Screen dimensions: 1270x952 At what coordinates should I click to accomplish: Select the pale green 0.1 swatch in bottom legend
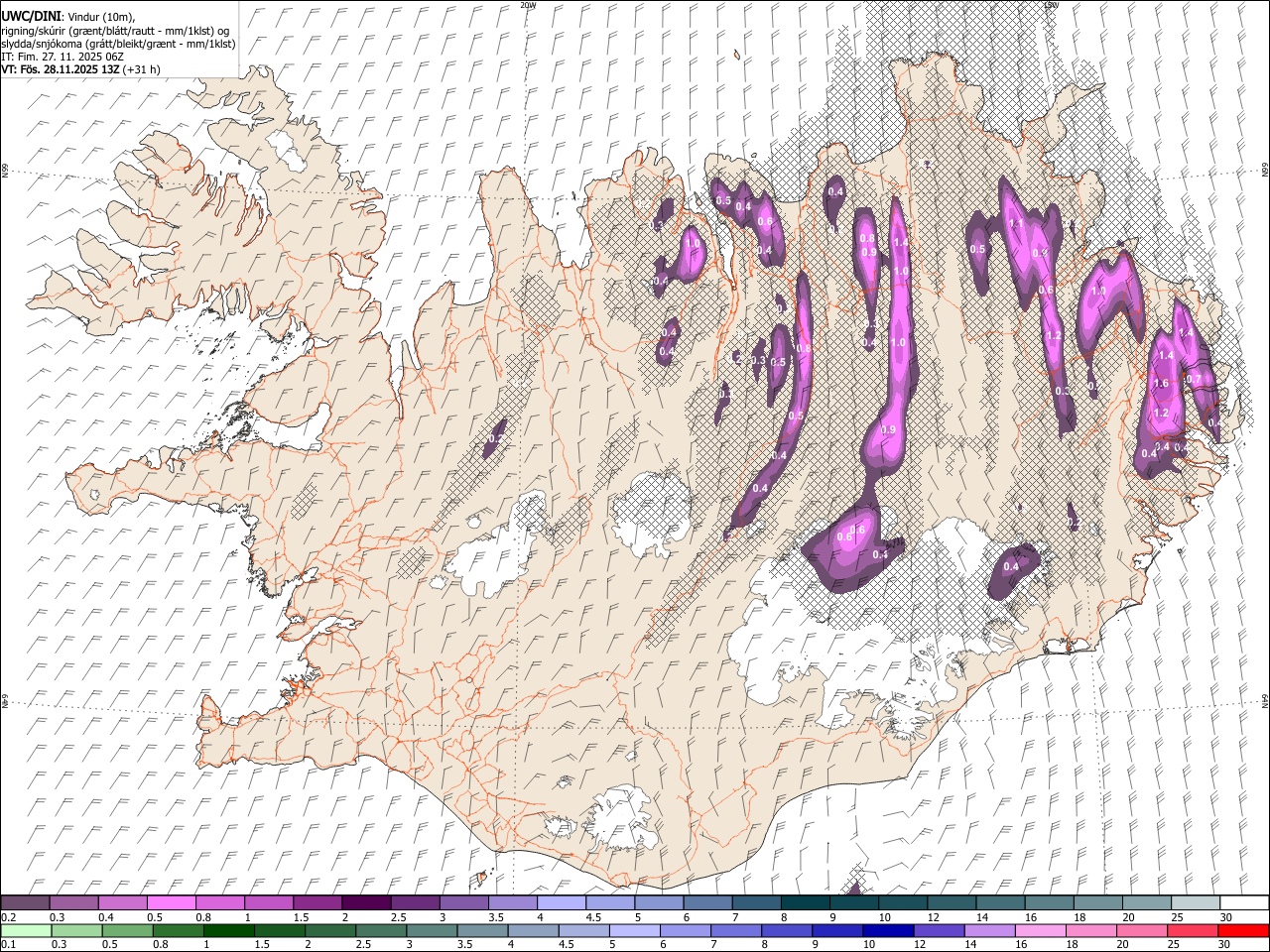tap(27, 930)
